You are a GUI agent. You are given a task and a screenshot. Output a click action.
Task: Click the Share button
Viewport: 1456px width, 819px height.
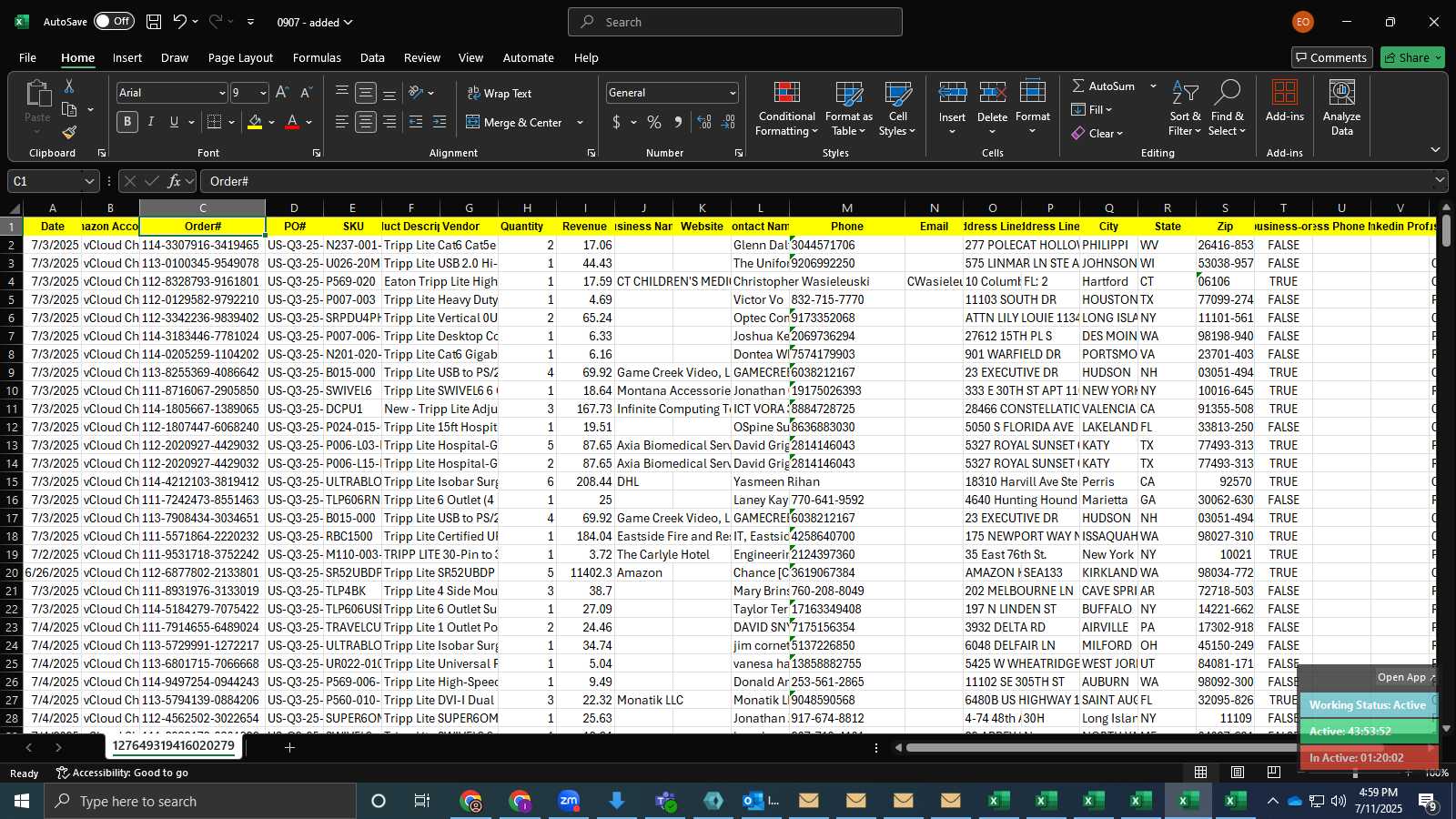tap(1412, 57)
